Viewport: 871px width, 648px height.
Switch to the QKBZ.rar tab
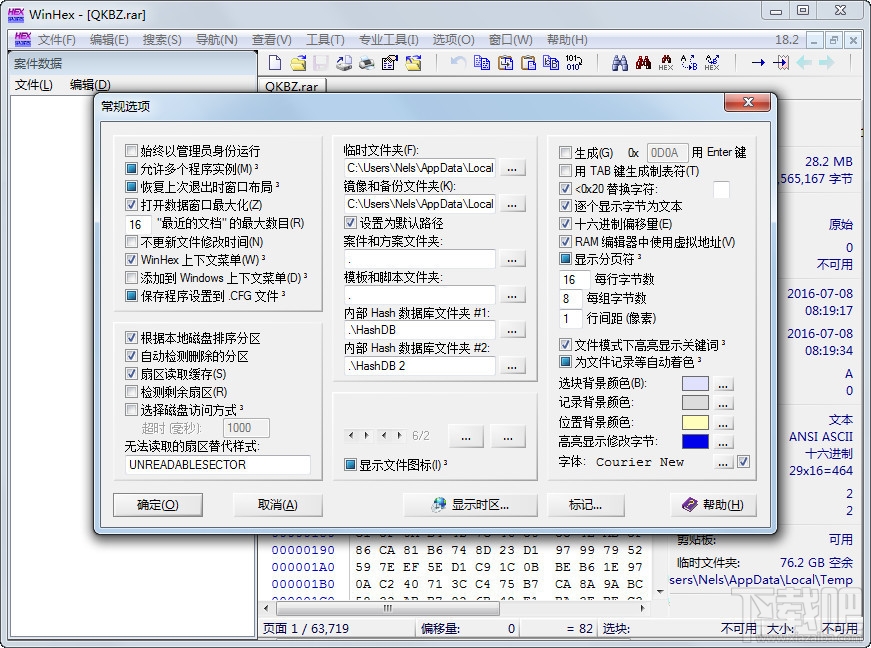tap(294, 87)
